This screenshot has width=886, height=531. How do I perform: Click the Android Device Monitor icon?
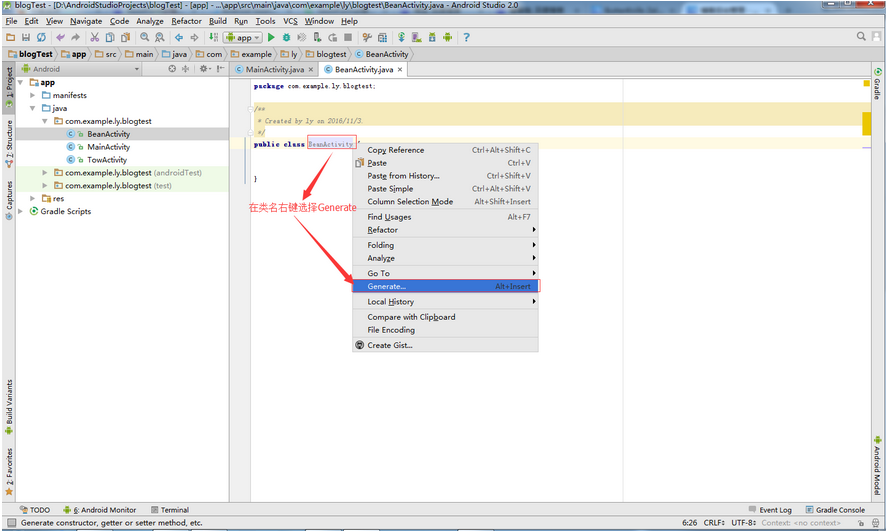[x=448, y=37]
